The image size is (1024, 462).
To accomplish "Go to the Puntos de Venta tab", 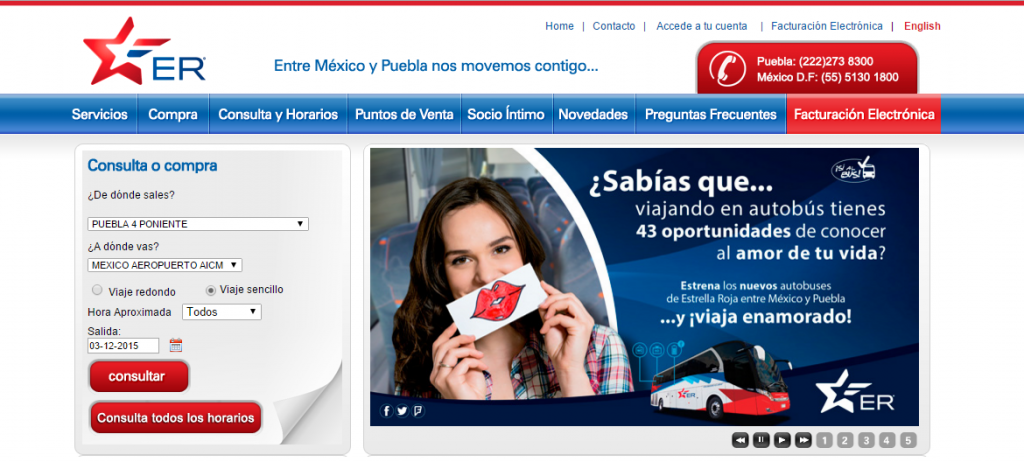I will (404, 114).
